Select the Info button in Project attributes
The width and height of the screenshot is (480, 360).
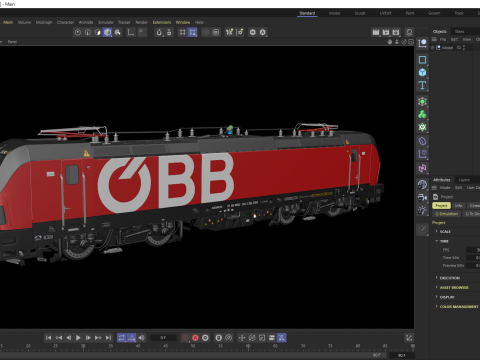click(x=459, y=206)
